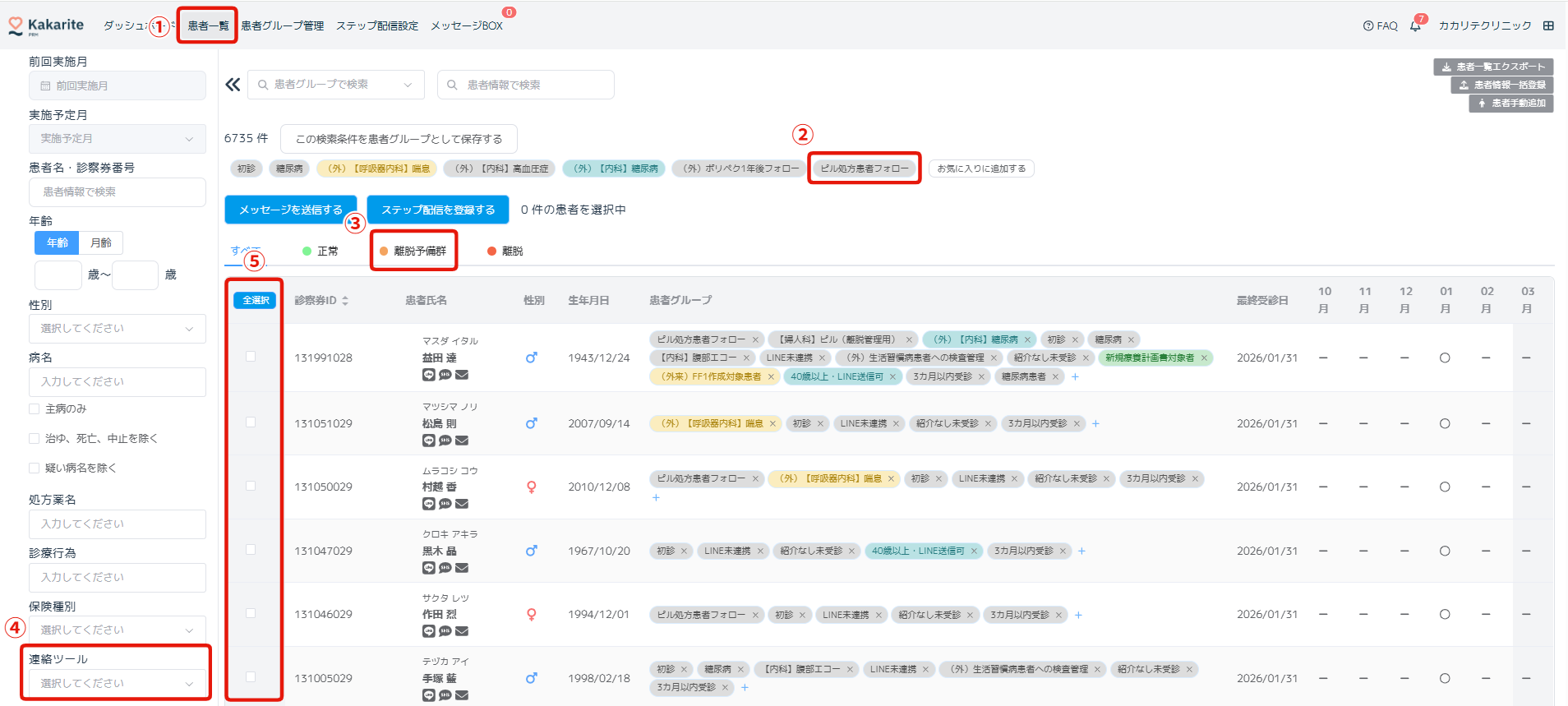Screen dimensions: 1568x706
Task: Select checkbox for patient 131991028
Action: coord(251,357)
